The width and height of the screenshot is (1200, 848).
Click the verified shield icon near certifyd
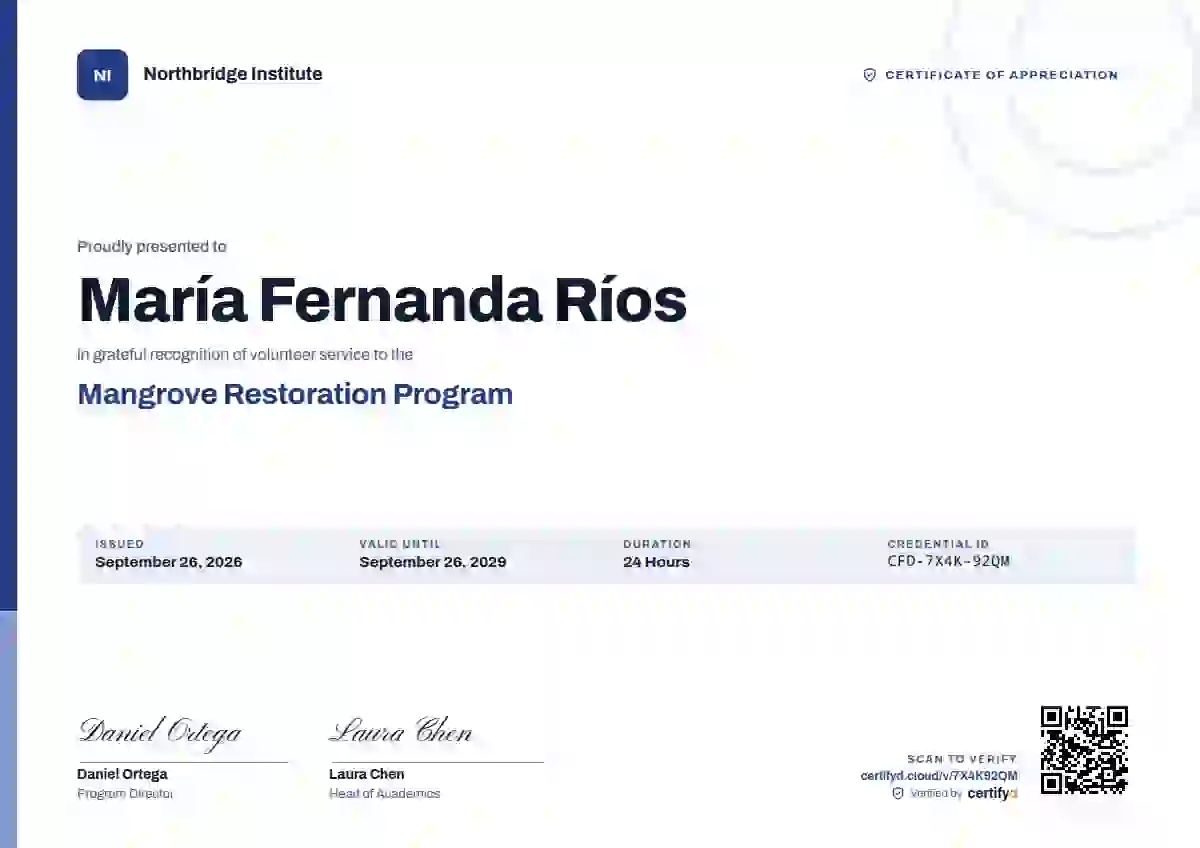[x=898, y=793]
